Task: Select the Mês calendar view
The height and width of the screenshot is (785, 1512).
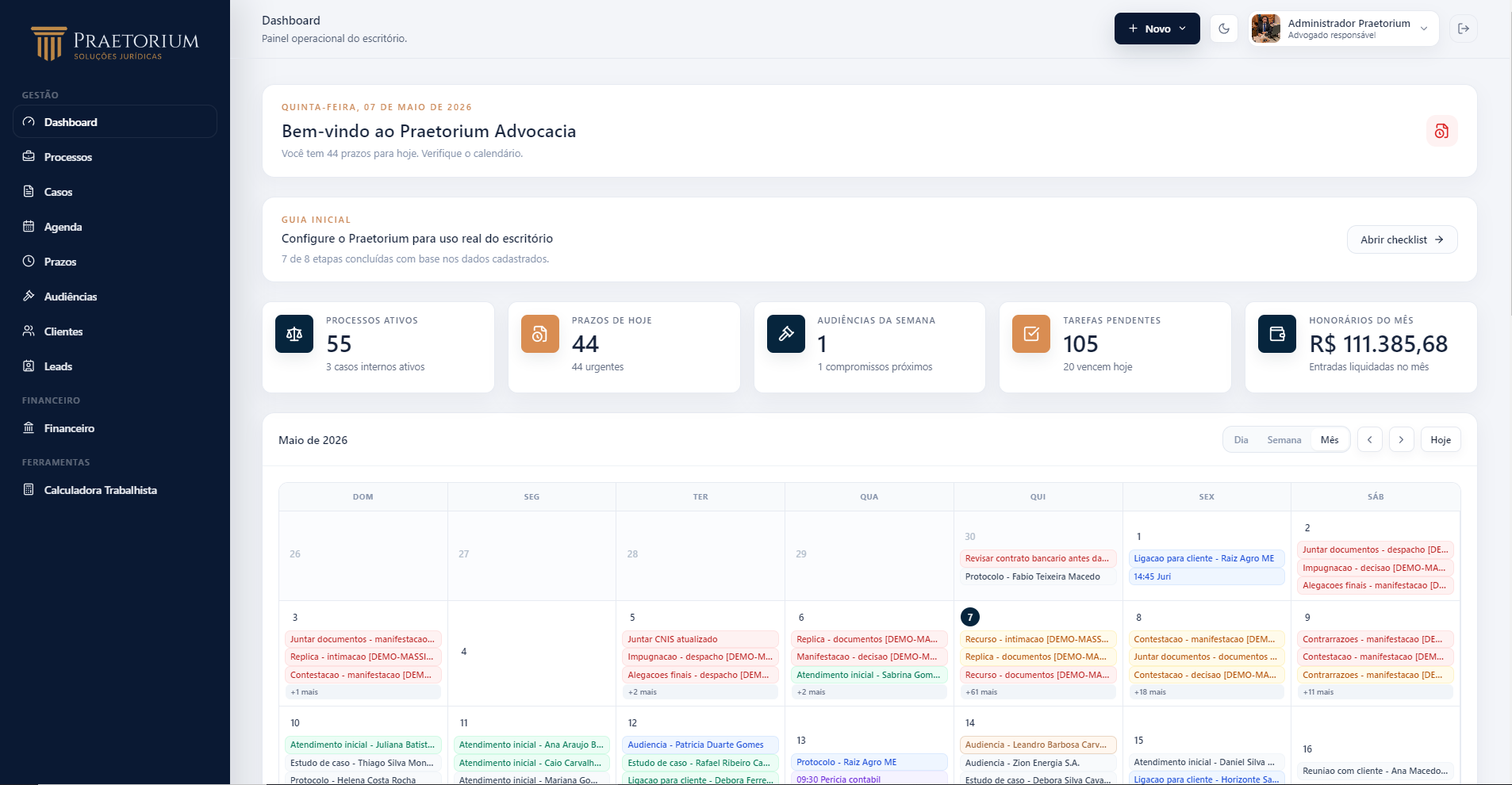Action: [x=1330, y=440]
